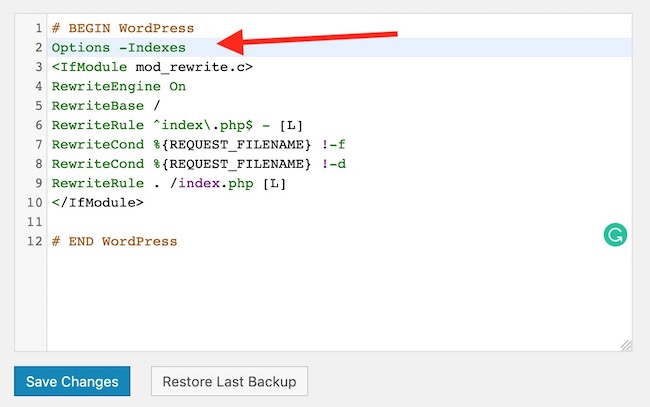Click the Save Changes button
Screen dimensions: 650x407
72,381
